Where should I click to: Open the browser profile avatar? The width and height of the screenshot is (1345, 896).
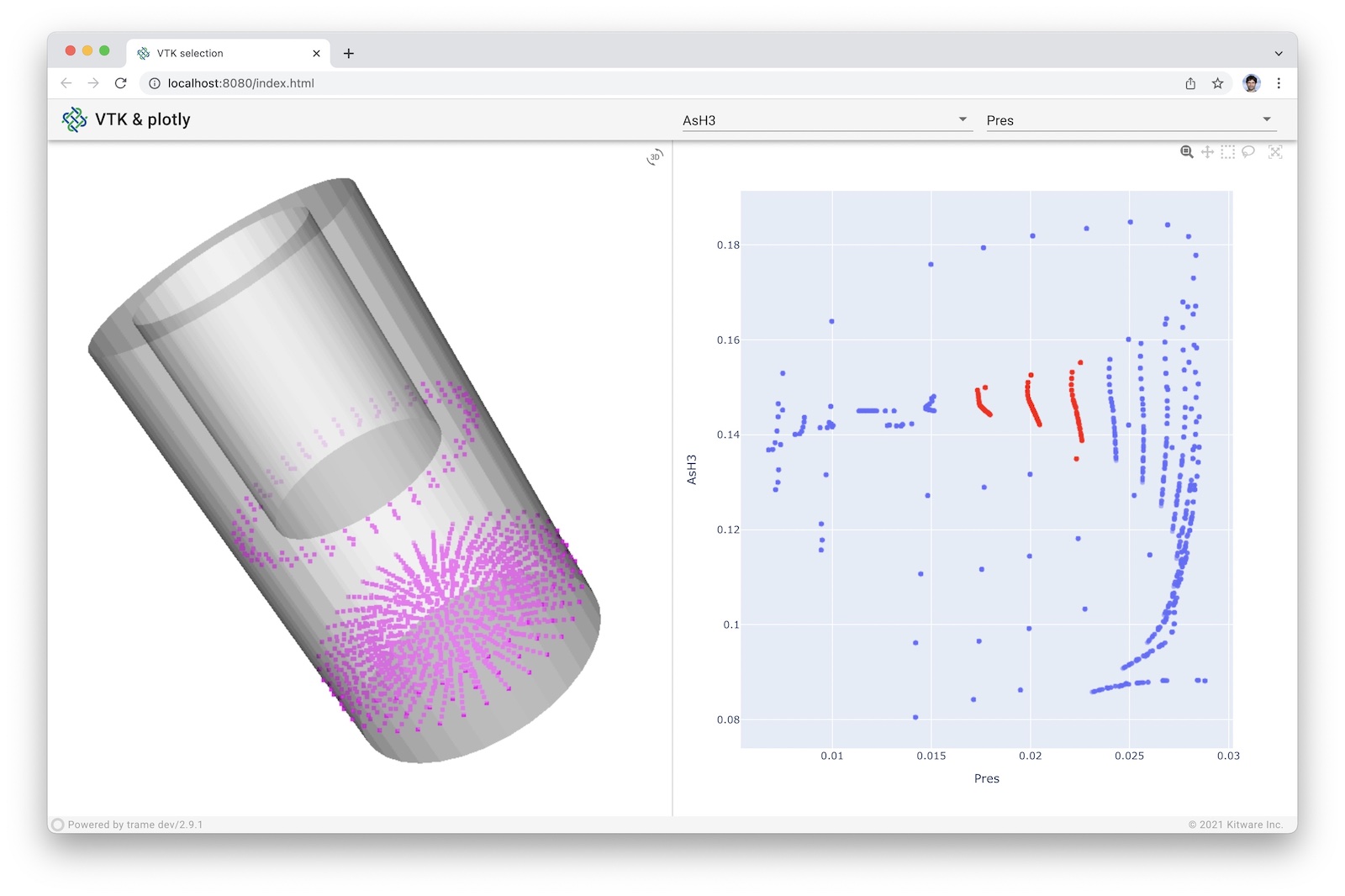1252,83
